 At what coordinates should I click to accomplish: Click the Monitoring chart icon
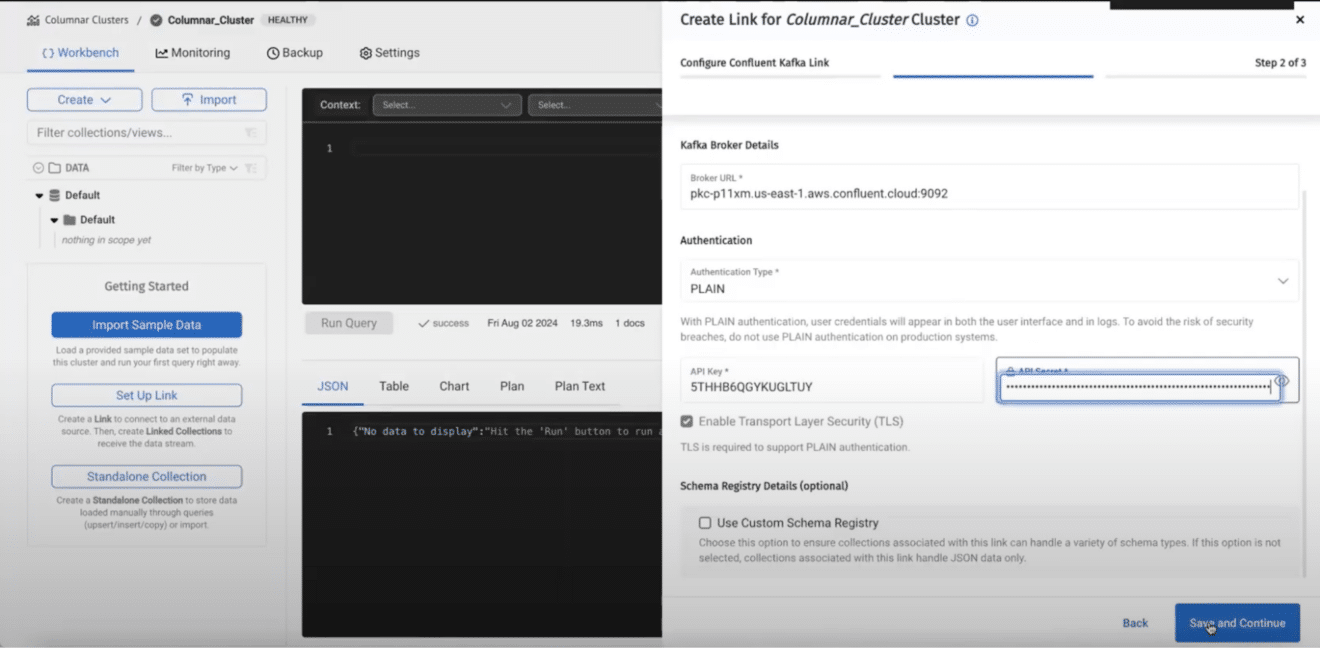point(160,53)
